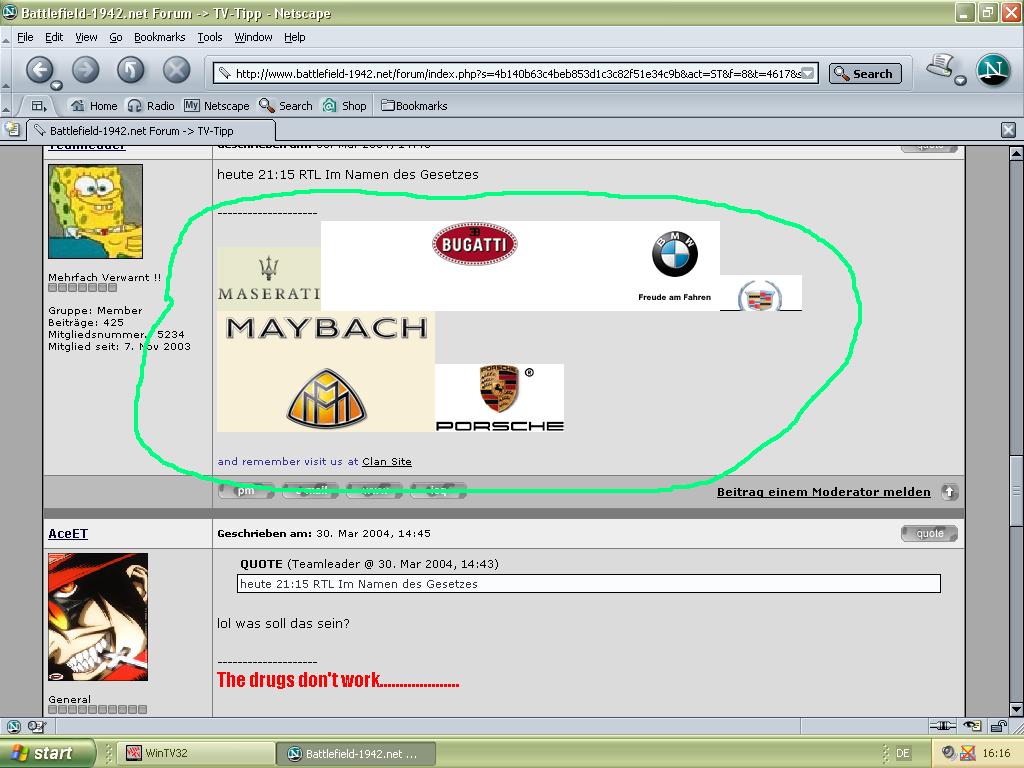Open the Windows start menu
This screenshot has height=768, width=1024.
point(47,753)
